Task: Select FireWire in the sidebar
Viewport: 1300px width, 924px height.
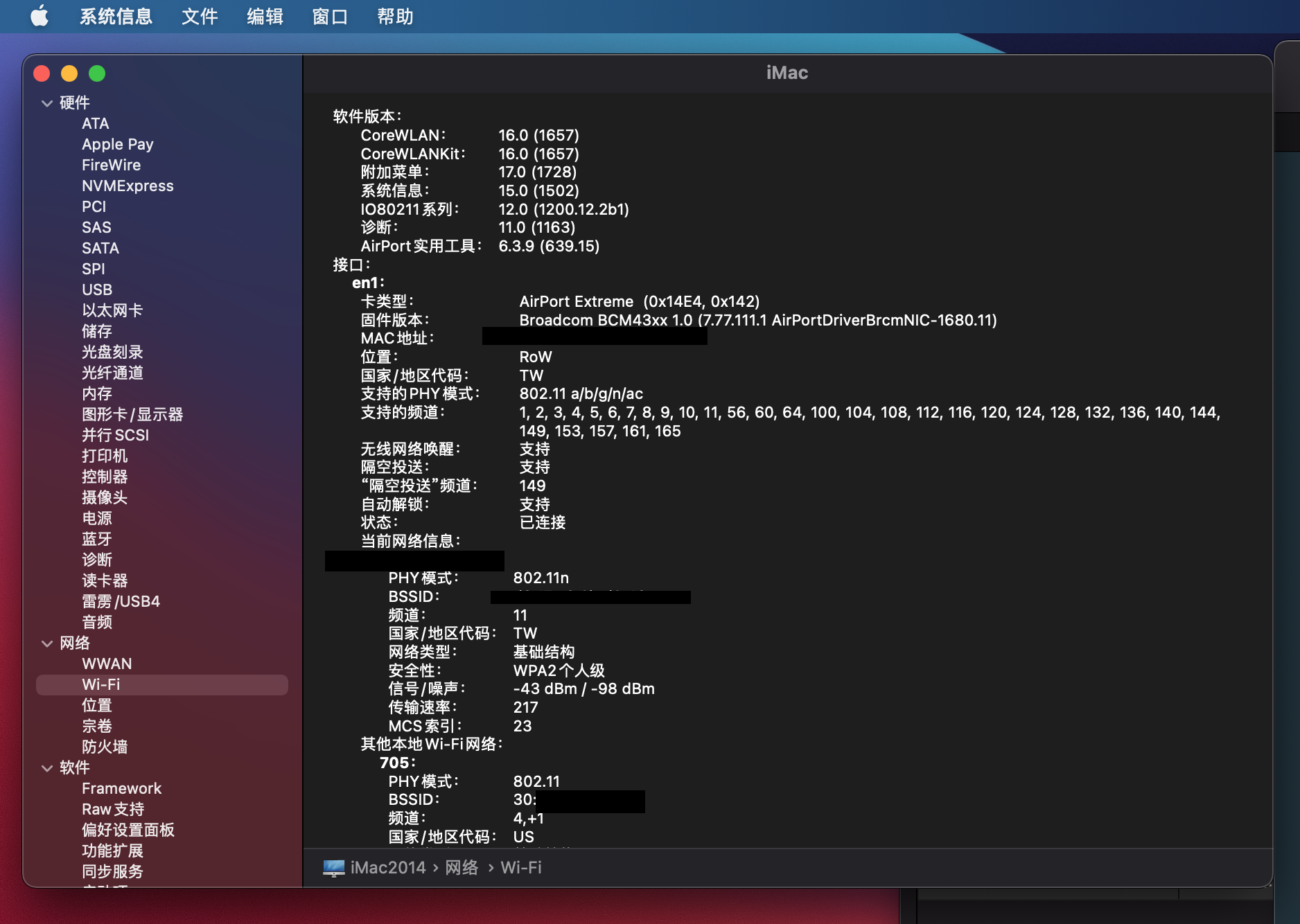Action: pyautogui.click(x=111, y=166)
